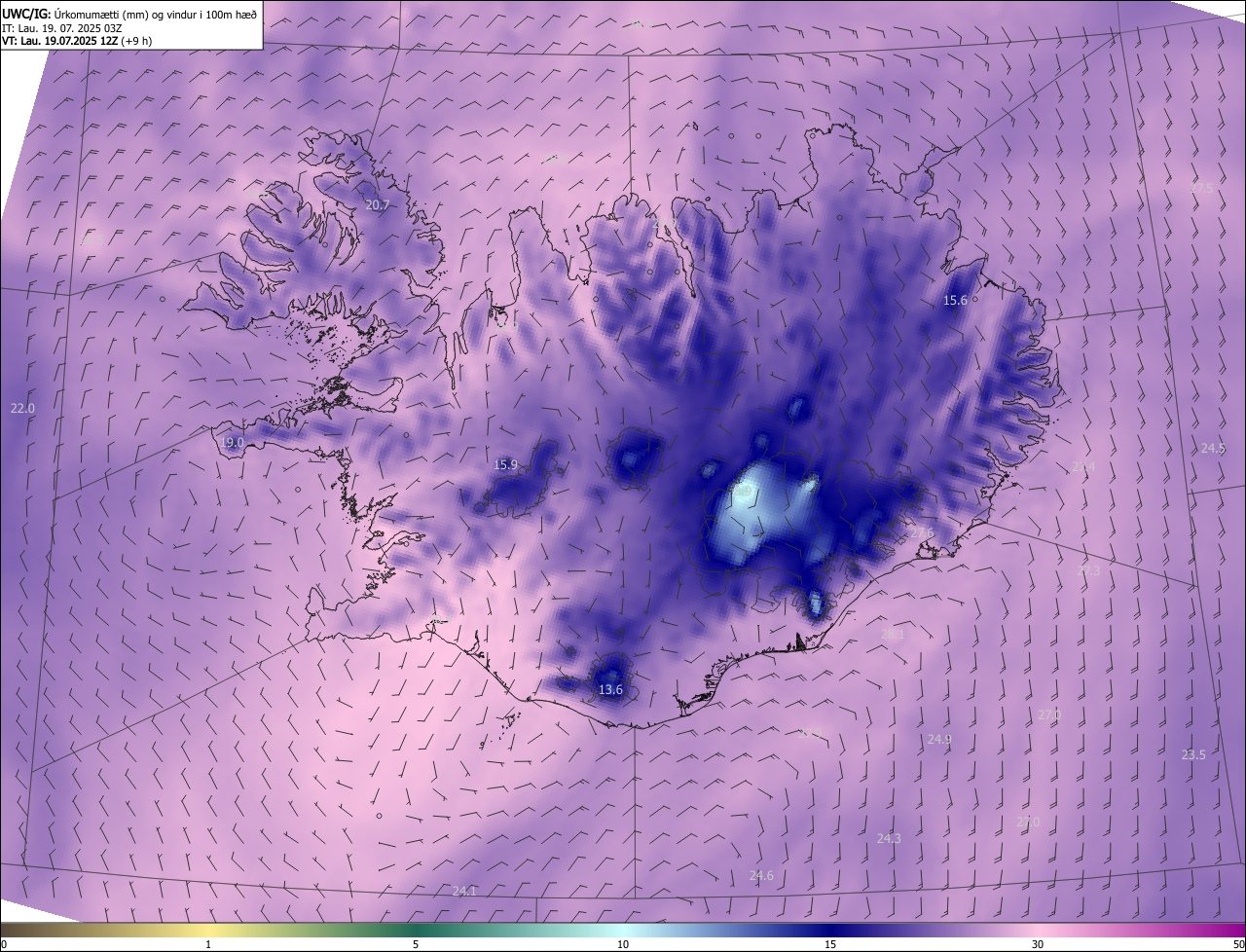
Task: Click the 13.6 value on the south coast
Action: 610,690
